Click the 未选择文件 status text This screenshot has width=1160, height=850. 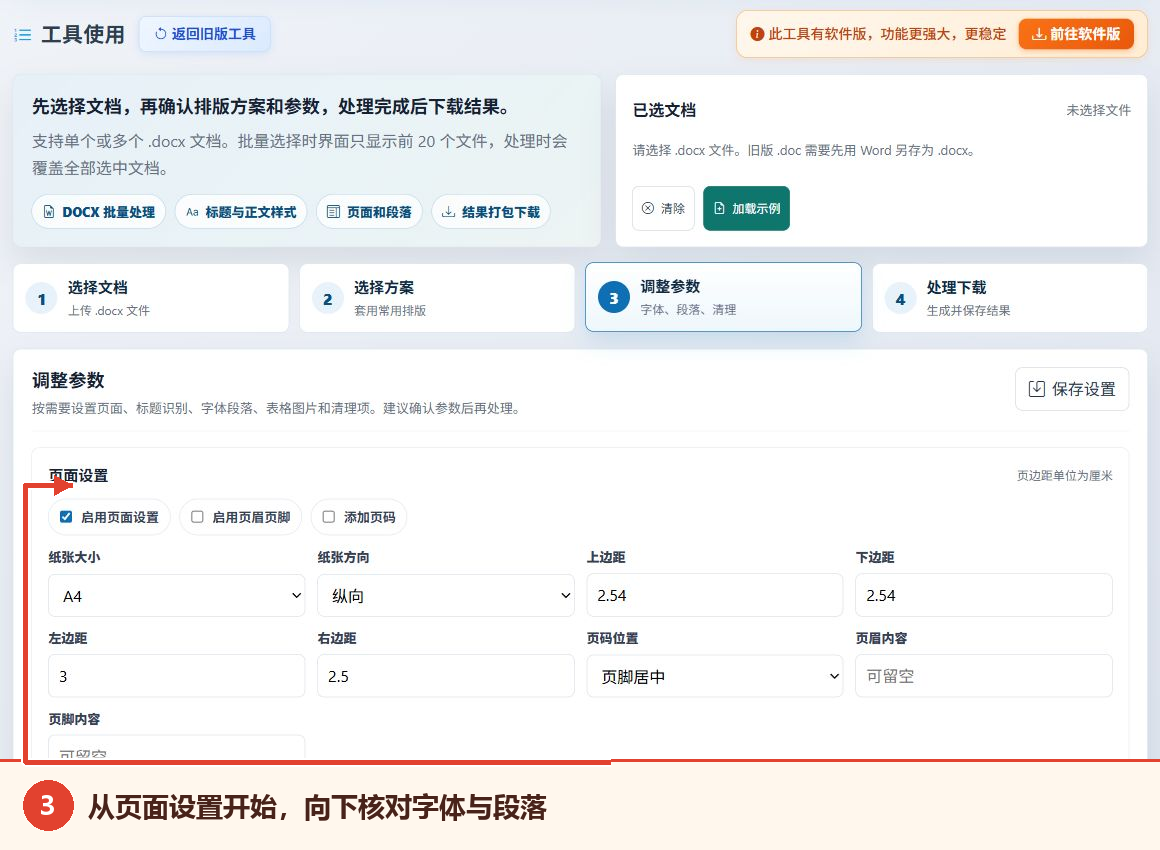coord(1098,110)
